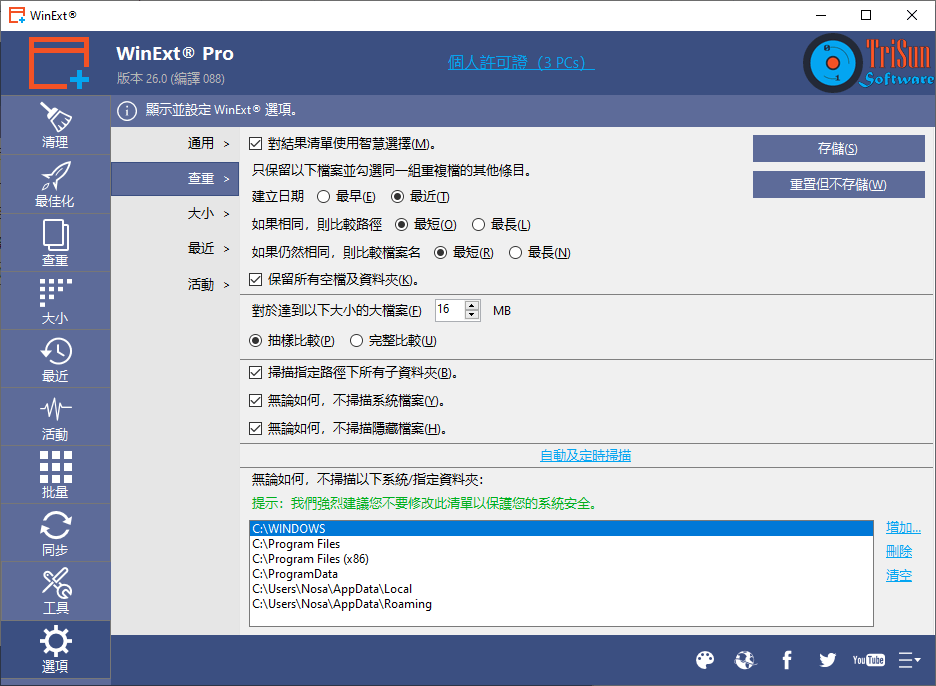Select 最早(E) creation date radio
This screenshot has width=936, height=686.
(323, 196)
